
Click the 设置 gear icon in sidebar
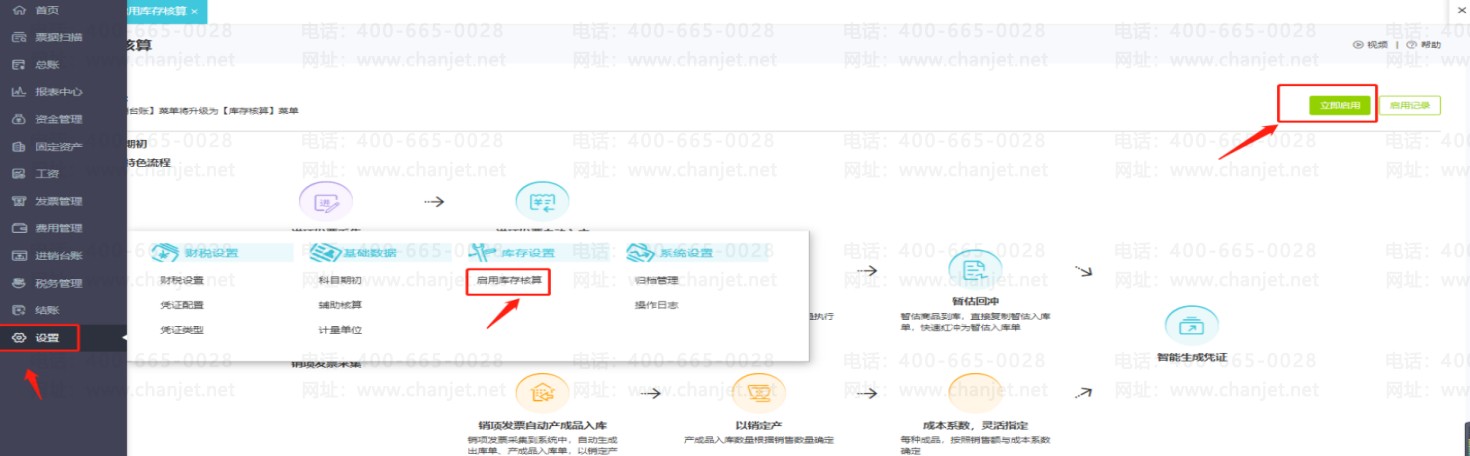tap(18, 338)
